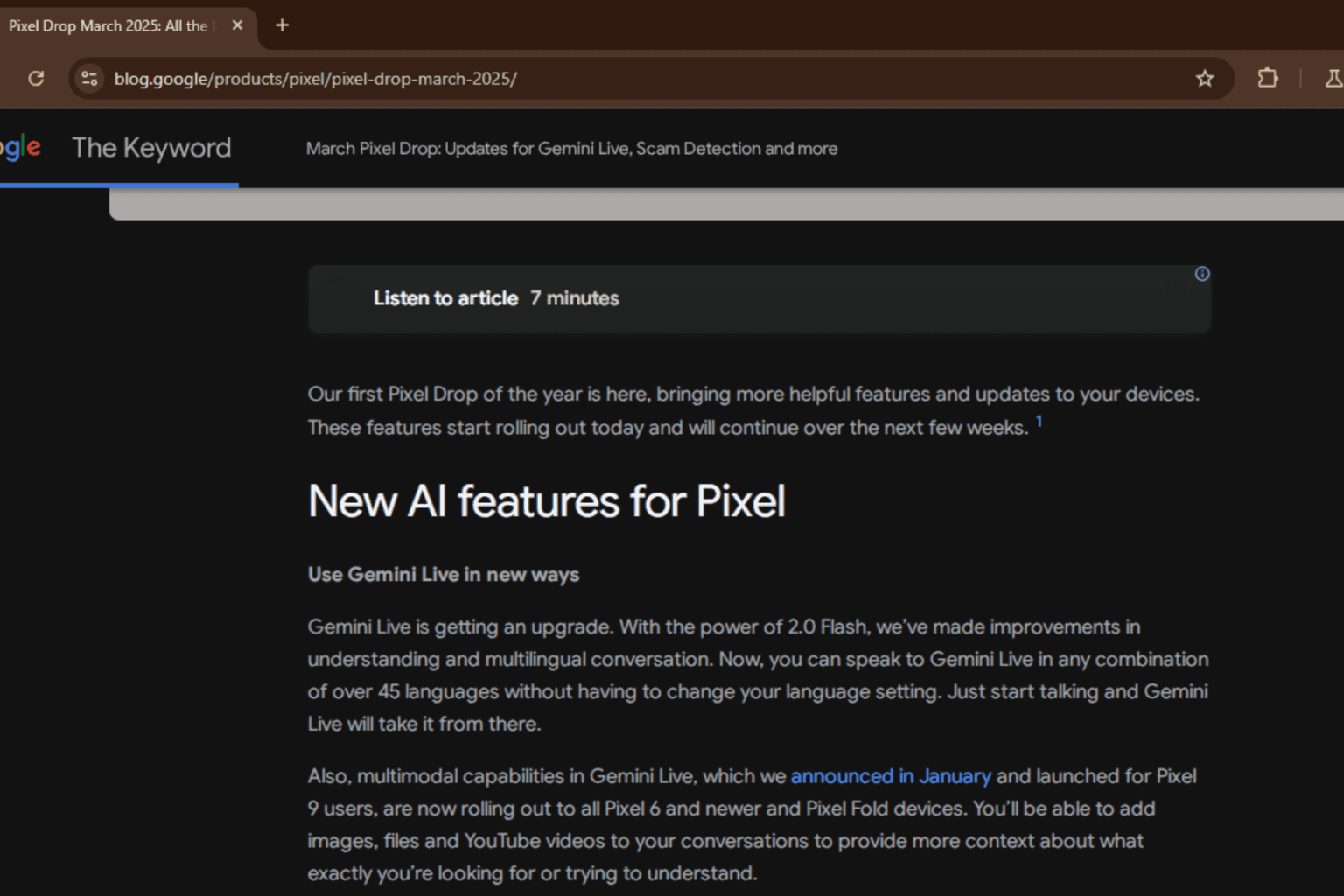The height and width of the screenshot is (896, 1344).
Task: Click the info icon on the audio player
Action: [1202, 274]
